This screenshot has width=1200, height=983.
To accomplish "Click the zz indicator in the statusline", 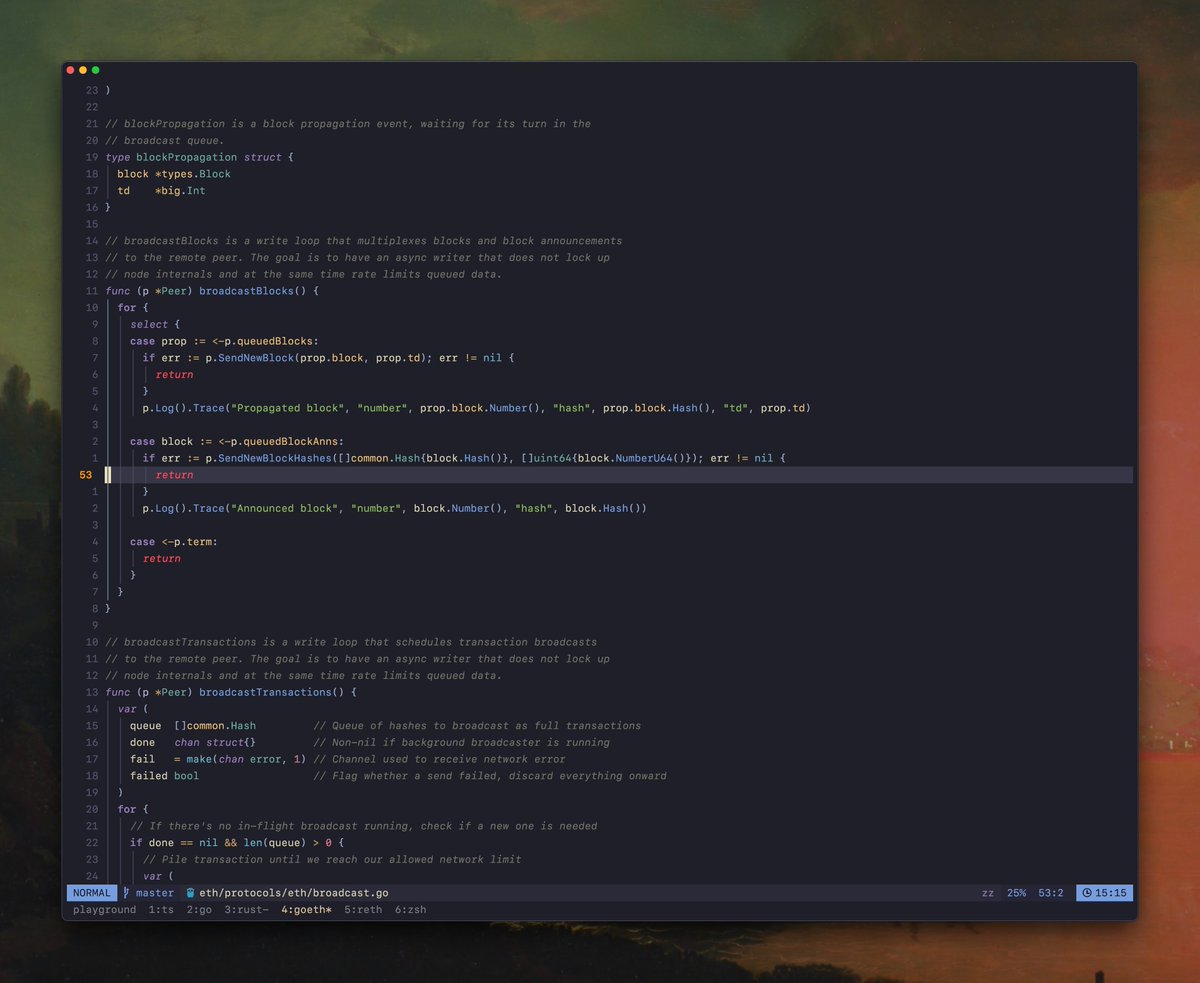I will [x=989, y=893].
